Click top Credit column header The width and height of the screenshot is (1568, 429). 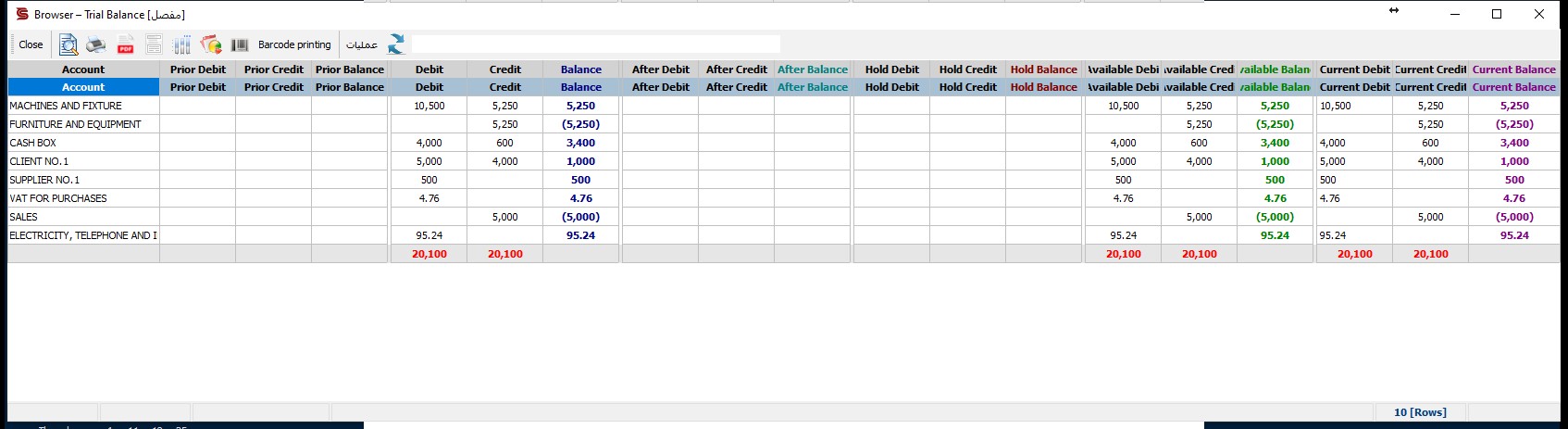pos(505,69)
